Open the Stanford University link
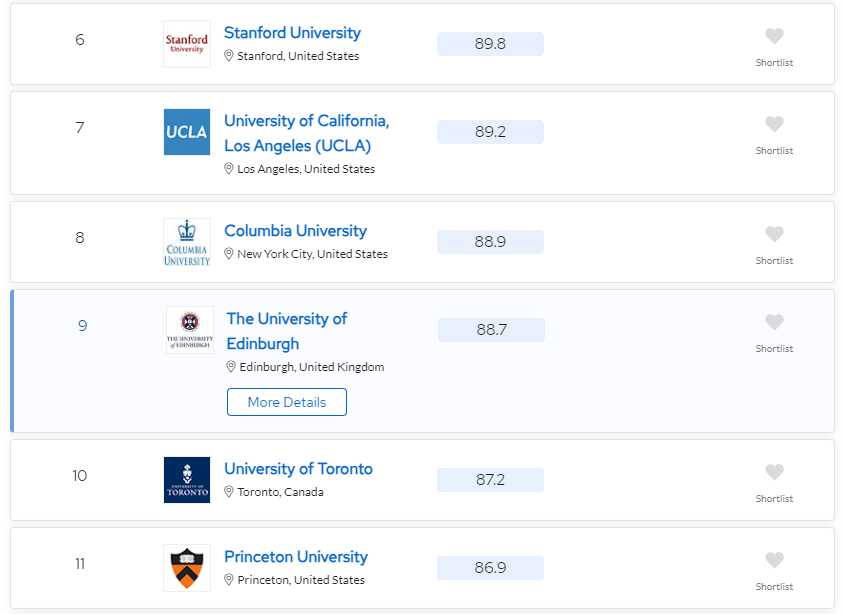The width and height of the screenshot is (844, 614). (x=292, y=33)
